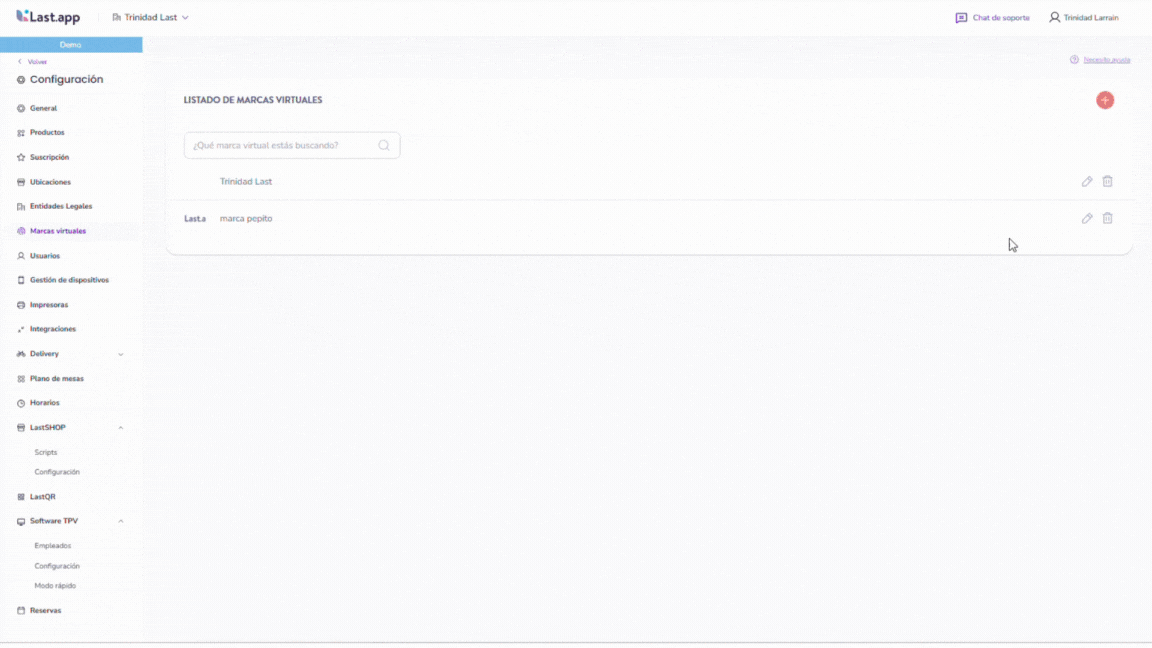1152x648 pixels.
Task: Select Modo rápido under Software TPV
Action: pos(55,586)
